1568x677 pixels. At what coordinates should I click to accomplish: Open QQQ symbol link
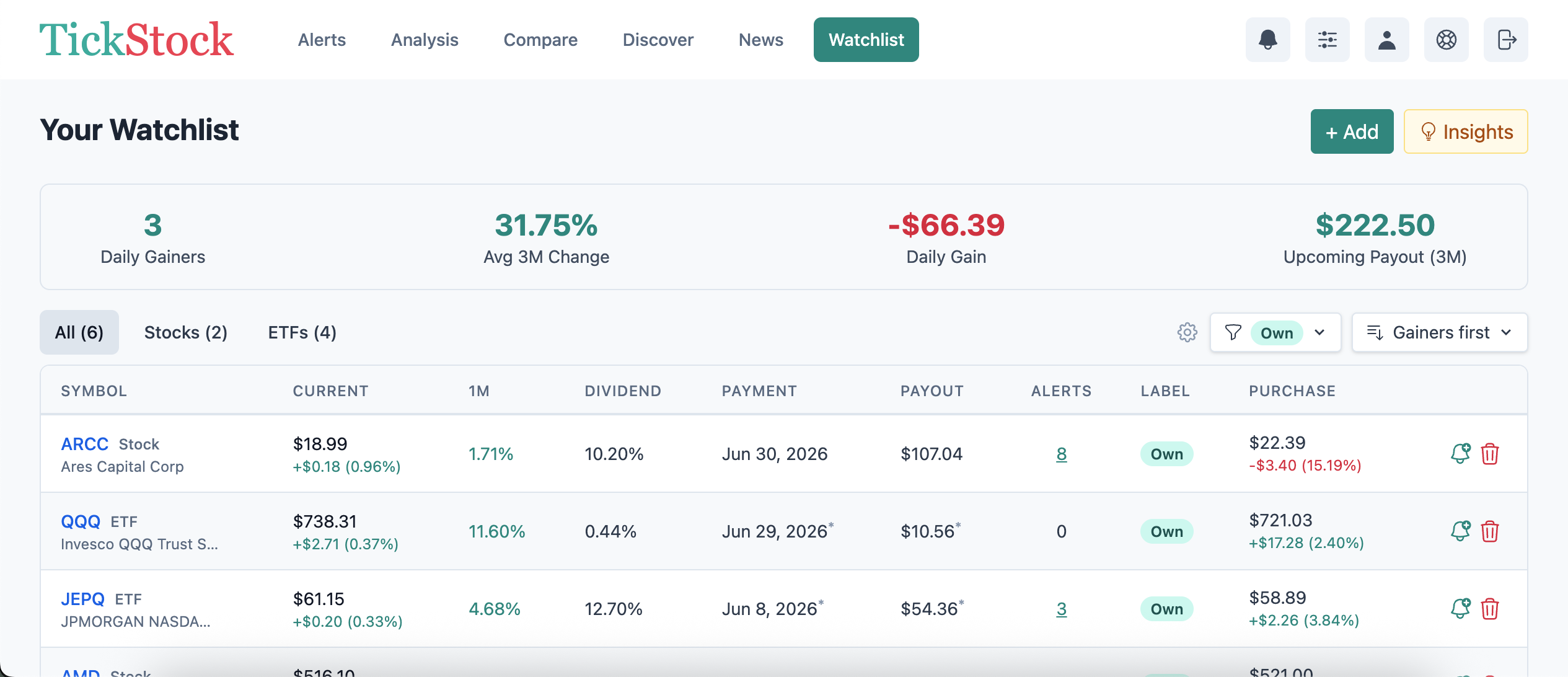(81, 521)
